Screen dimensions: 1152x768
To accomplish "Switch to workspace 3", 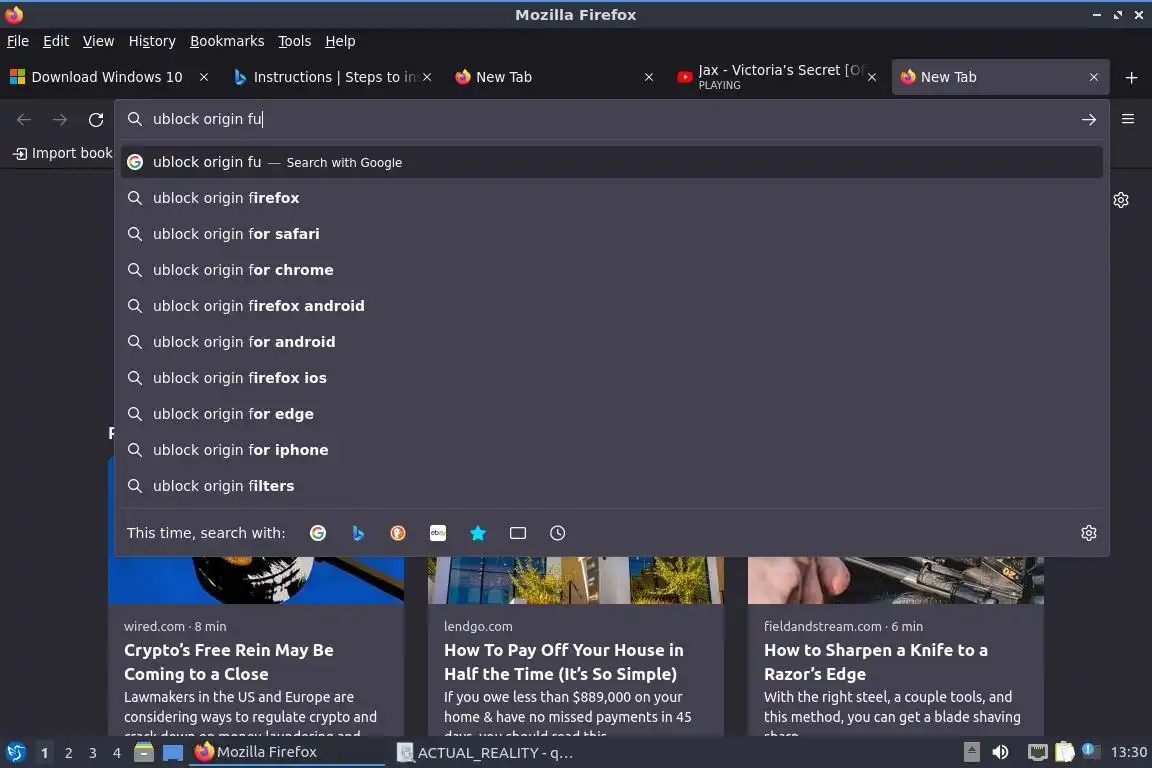I will (93, 753).
